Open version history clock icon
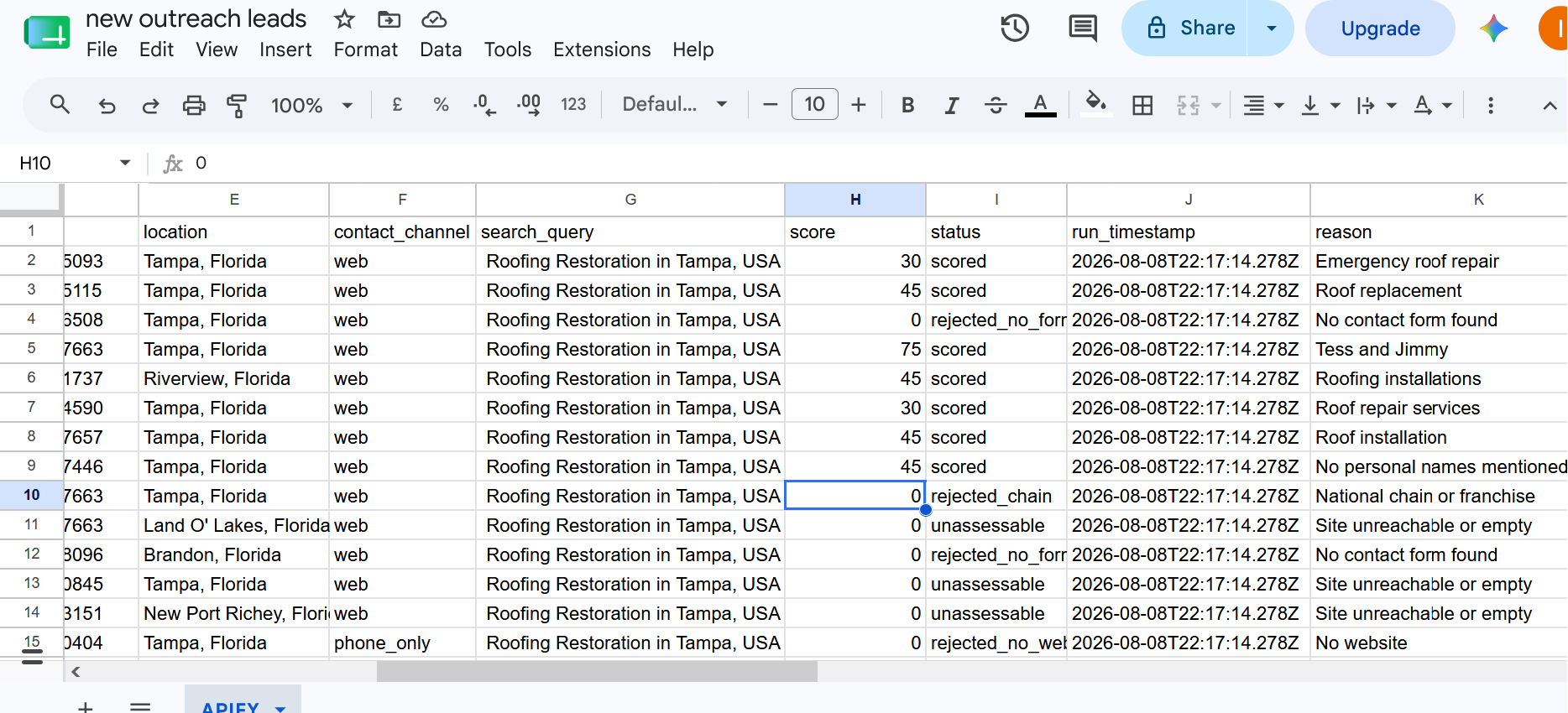 click(x=1015, y=28)
